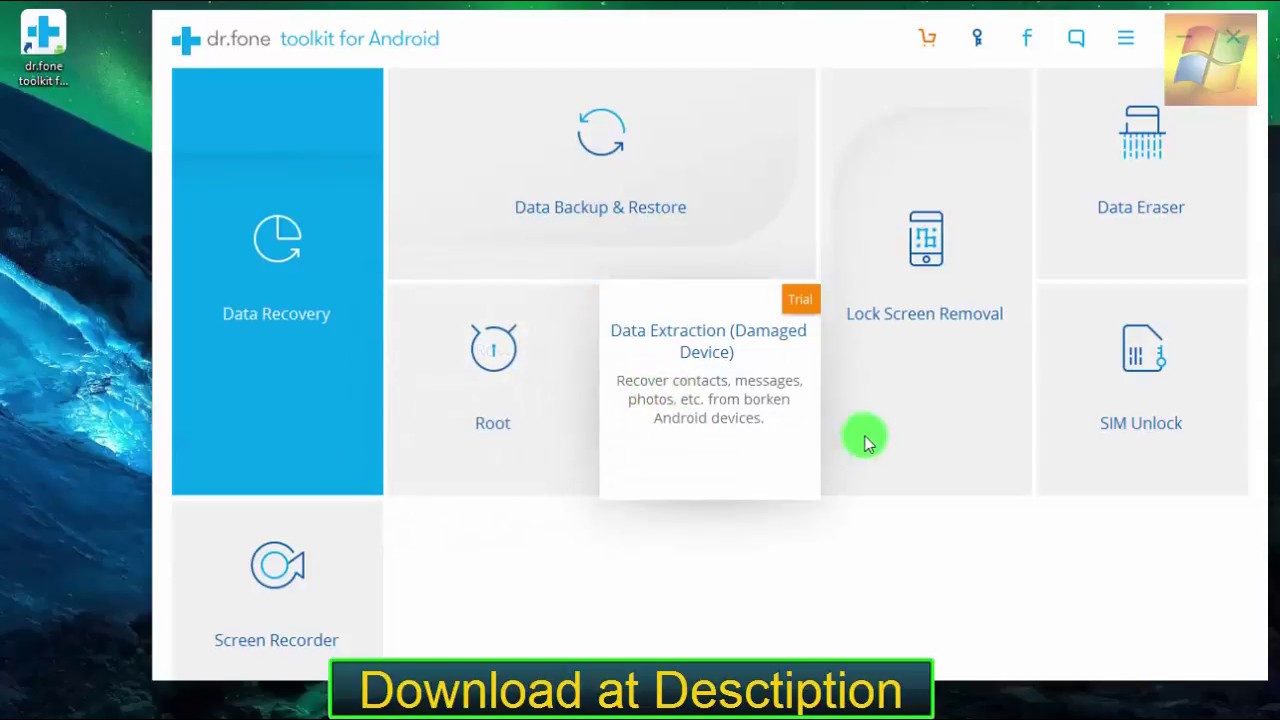Open the SIM Unlock card icon
The height and width of the screenshot is (720, 1280).
point(1143,348)
